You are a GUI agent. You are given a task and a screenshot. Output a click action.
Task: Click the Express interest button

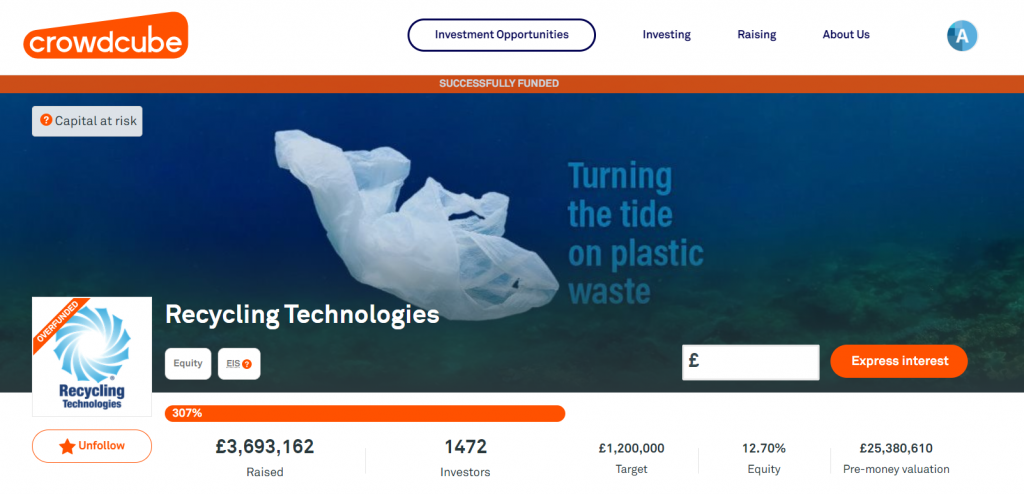[x=899, y=361]
